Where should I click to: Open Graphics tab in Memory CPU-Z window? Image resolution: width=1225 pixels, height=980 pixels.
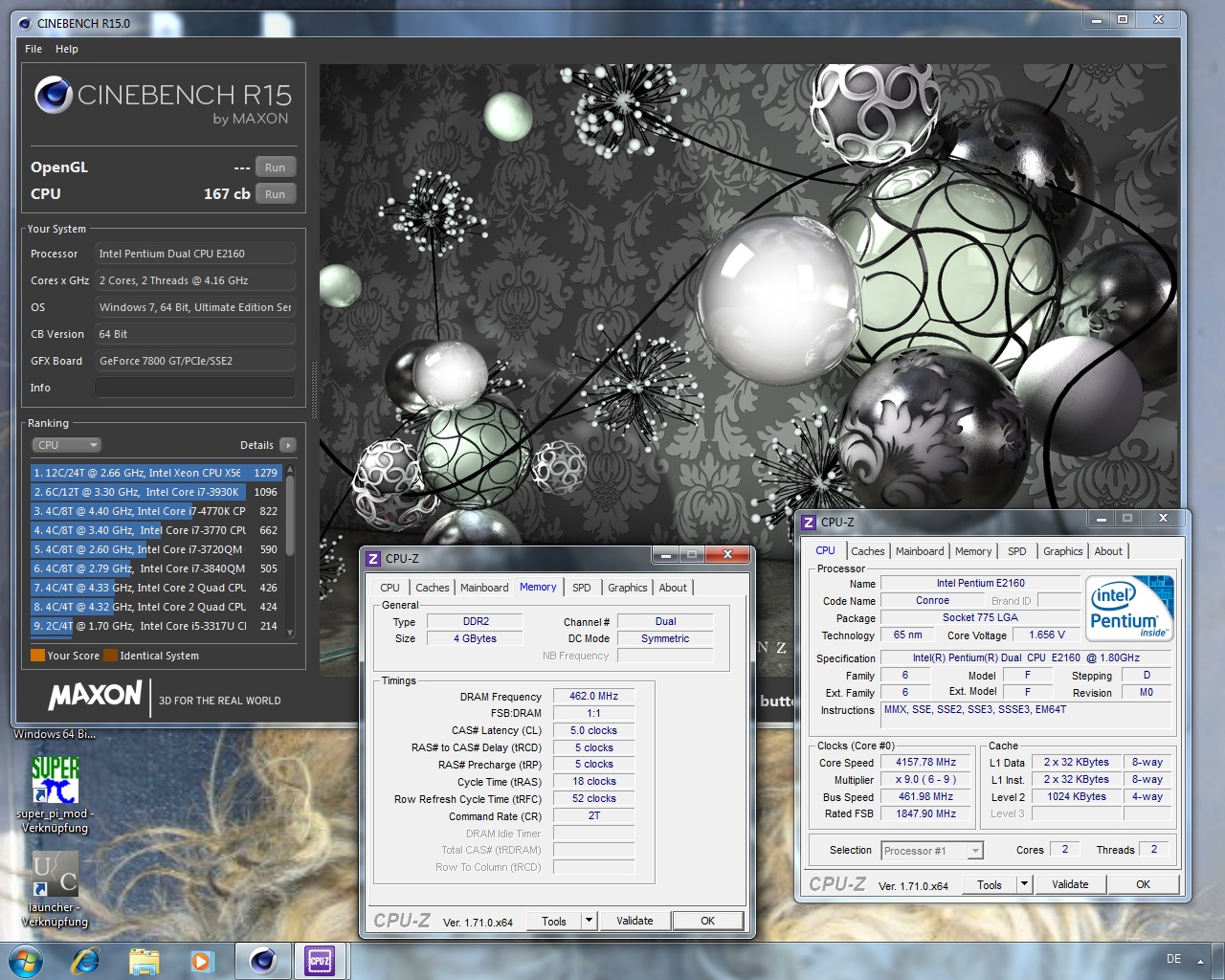pos(628,588)
